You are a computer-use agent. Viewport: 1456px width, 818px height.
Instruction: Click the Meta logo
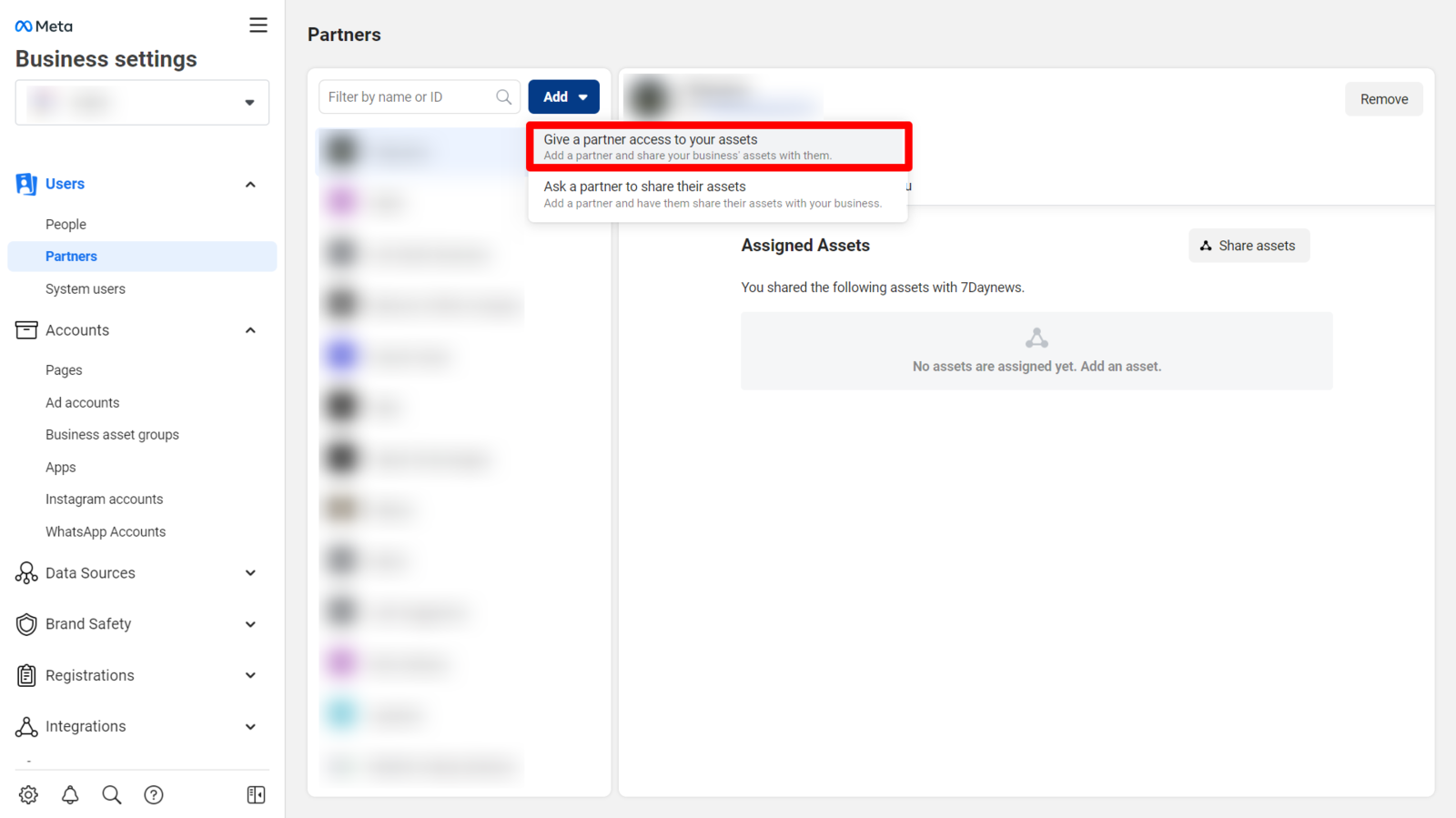pos(44,26)
